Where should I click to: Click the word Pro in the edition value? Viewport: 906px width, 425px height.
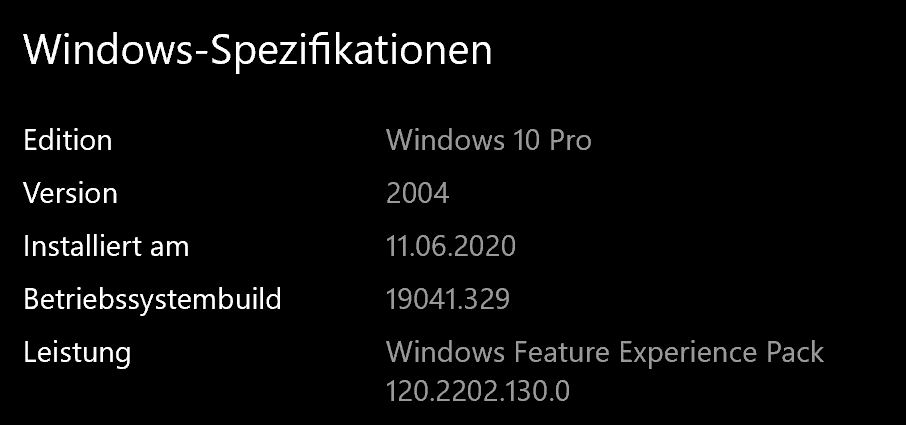tap(570, 140)
